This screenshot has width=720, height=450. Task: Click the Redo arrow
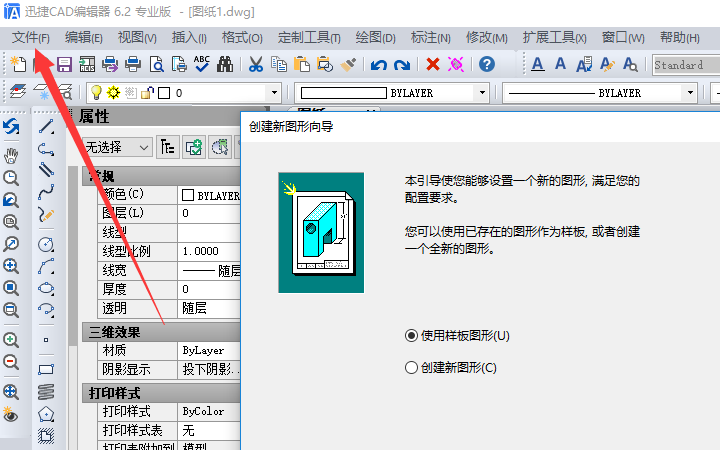click(x=402, y=65)
